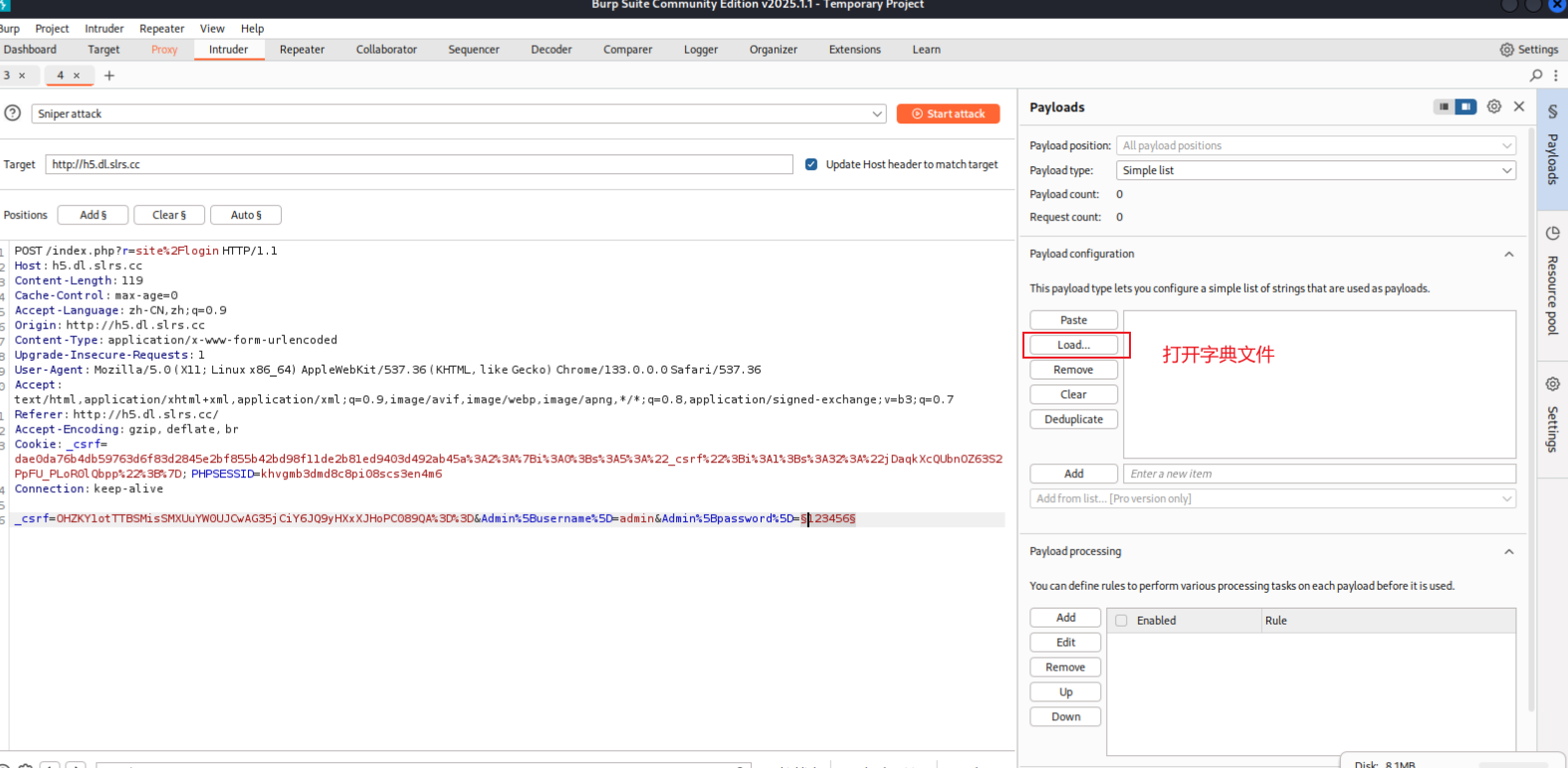Collapse the Payload configuration section

[x=1509, y=254]
